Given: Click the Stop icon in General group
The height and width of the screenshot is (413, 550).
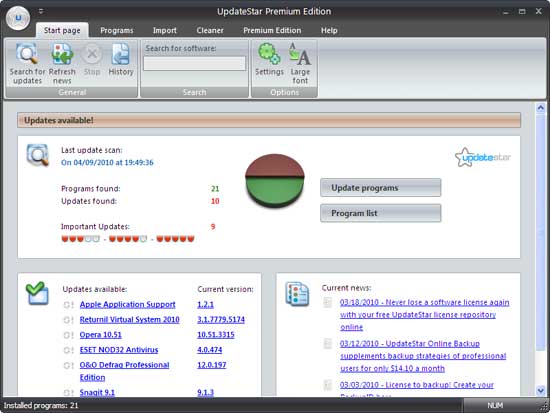Looking at the screenshot, I should click(92, 54).
